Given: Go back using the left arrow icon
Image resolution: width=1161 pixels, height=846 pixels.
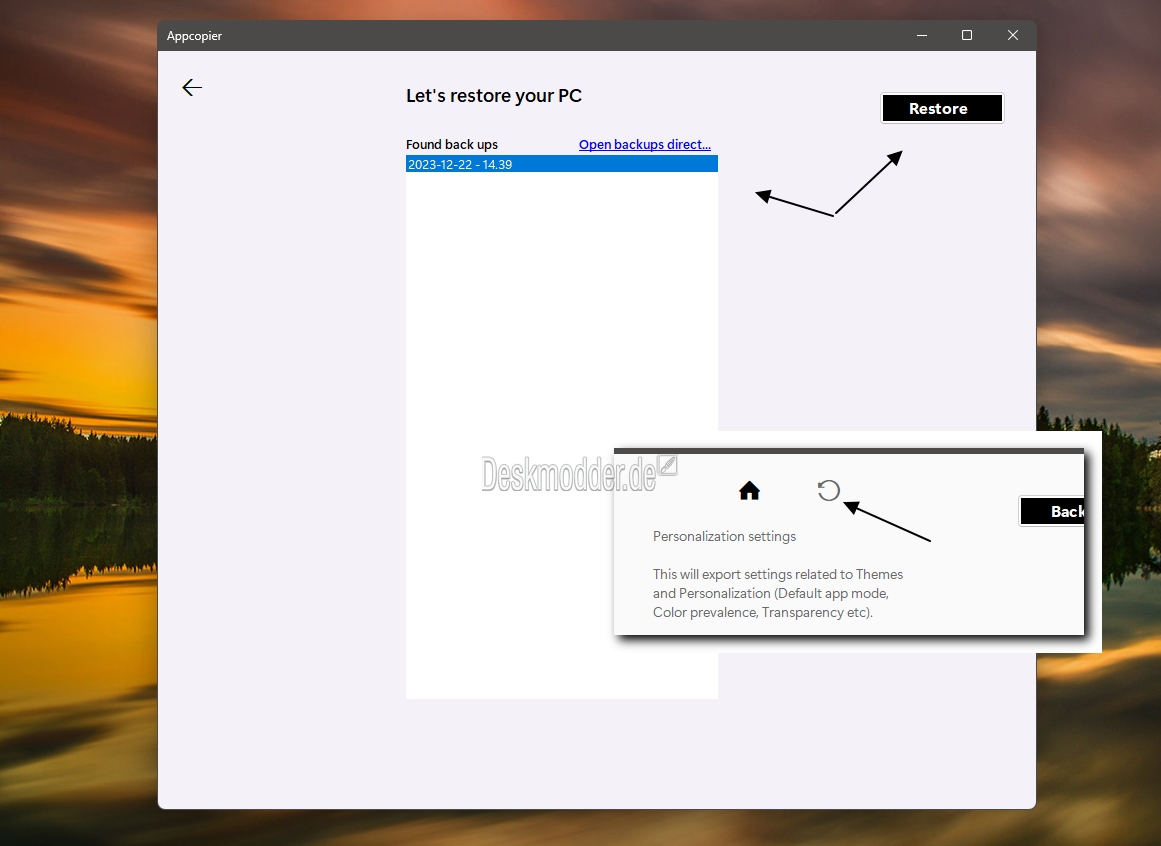Looking at the screenshot, I should 192,87.
